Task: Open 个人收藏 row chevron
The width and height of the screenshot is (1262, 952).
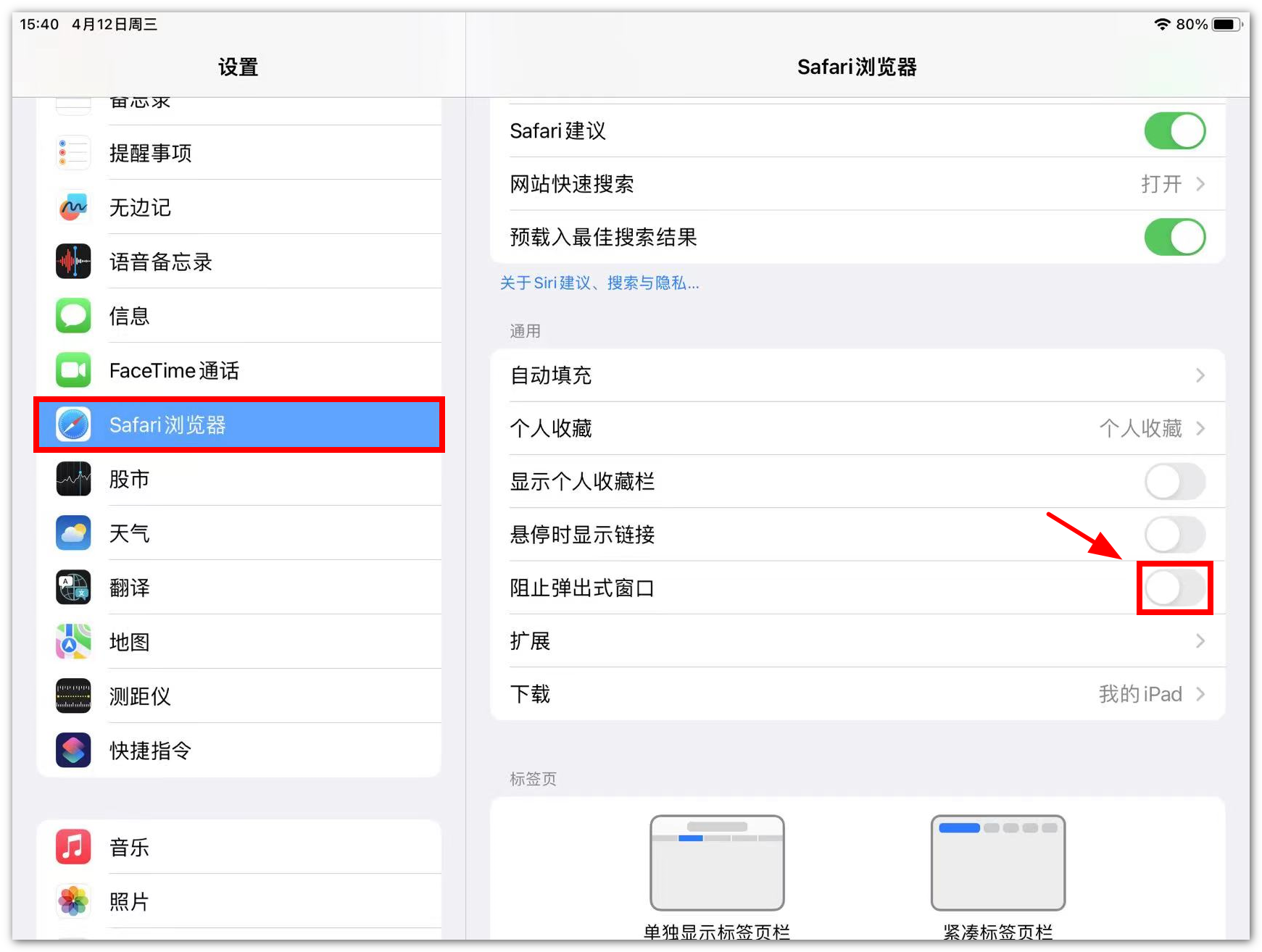Action: pyautogui.click(x=1200, y=428)
